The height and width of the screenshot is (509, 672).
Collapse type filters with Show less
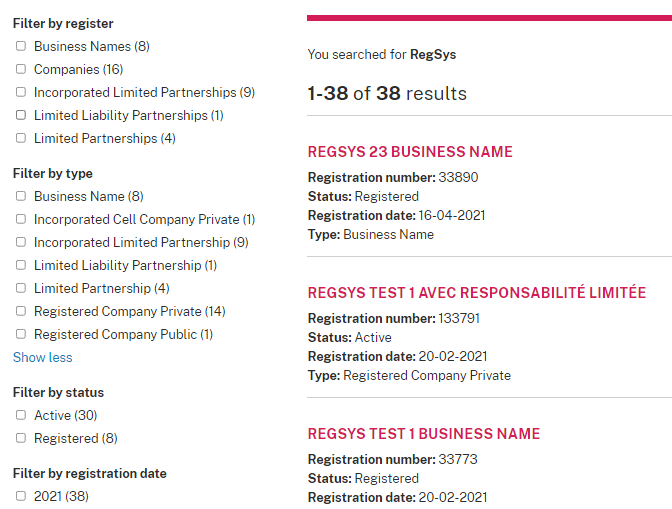42,357
